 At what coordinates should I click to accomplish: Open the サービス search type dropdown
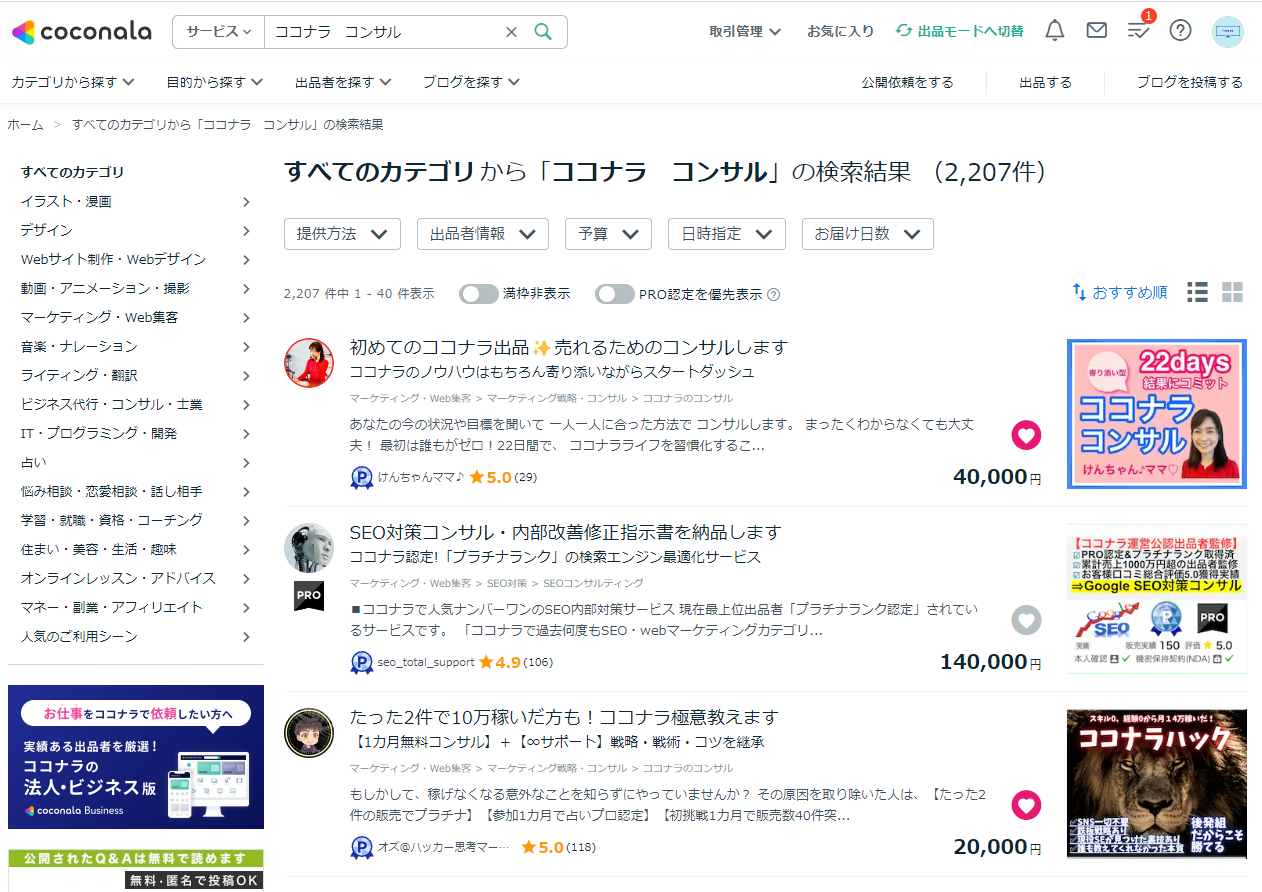pos(219,32)
